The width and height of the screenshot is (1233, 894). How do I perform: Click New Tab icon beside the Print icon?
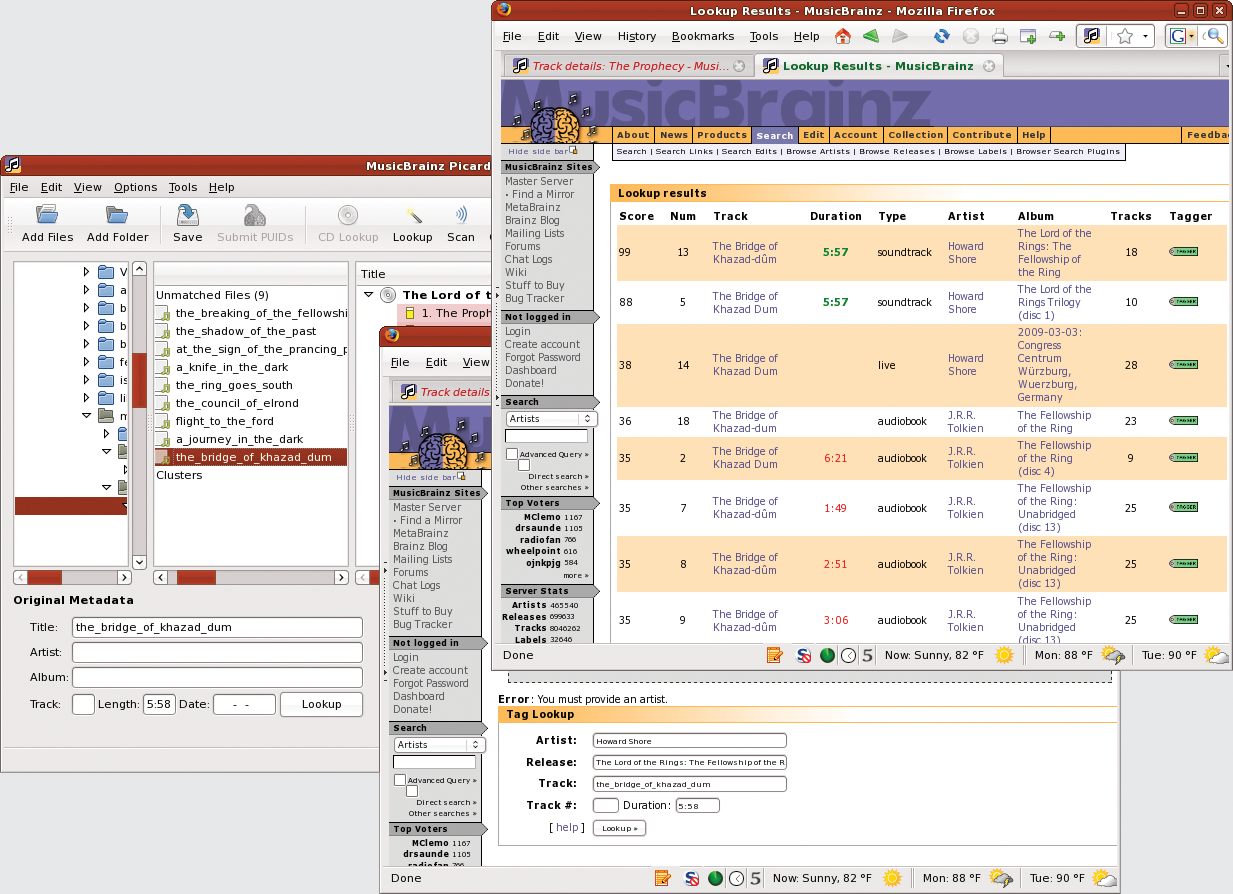[1027, 36]
